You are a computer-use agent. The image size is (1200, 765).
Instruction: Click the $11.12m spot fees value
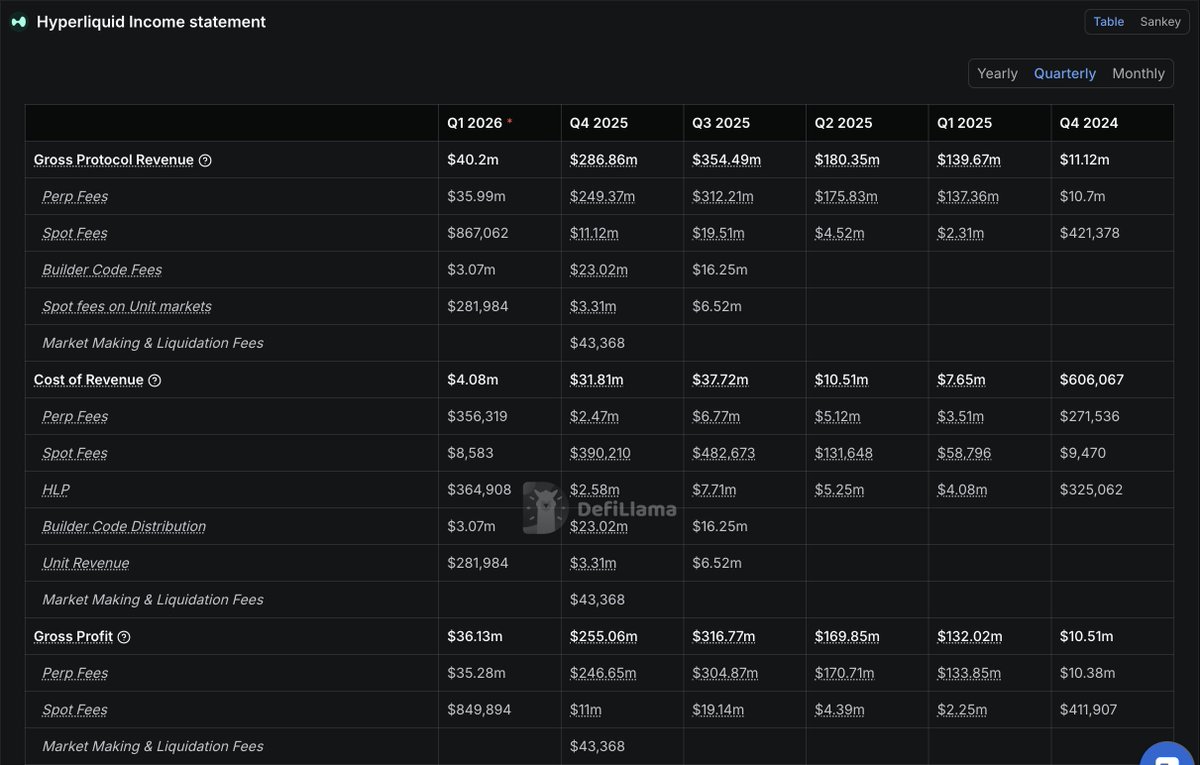(x=595, y=233)
